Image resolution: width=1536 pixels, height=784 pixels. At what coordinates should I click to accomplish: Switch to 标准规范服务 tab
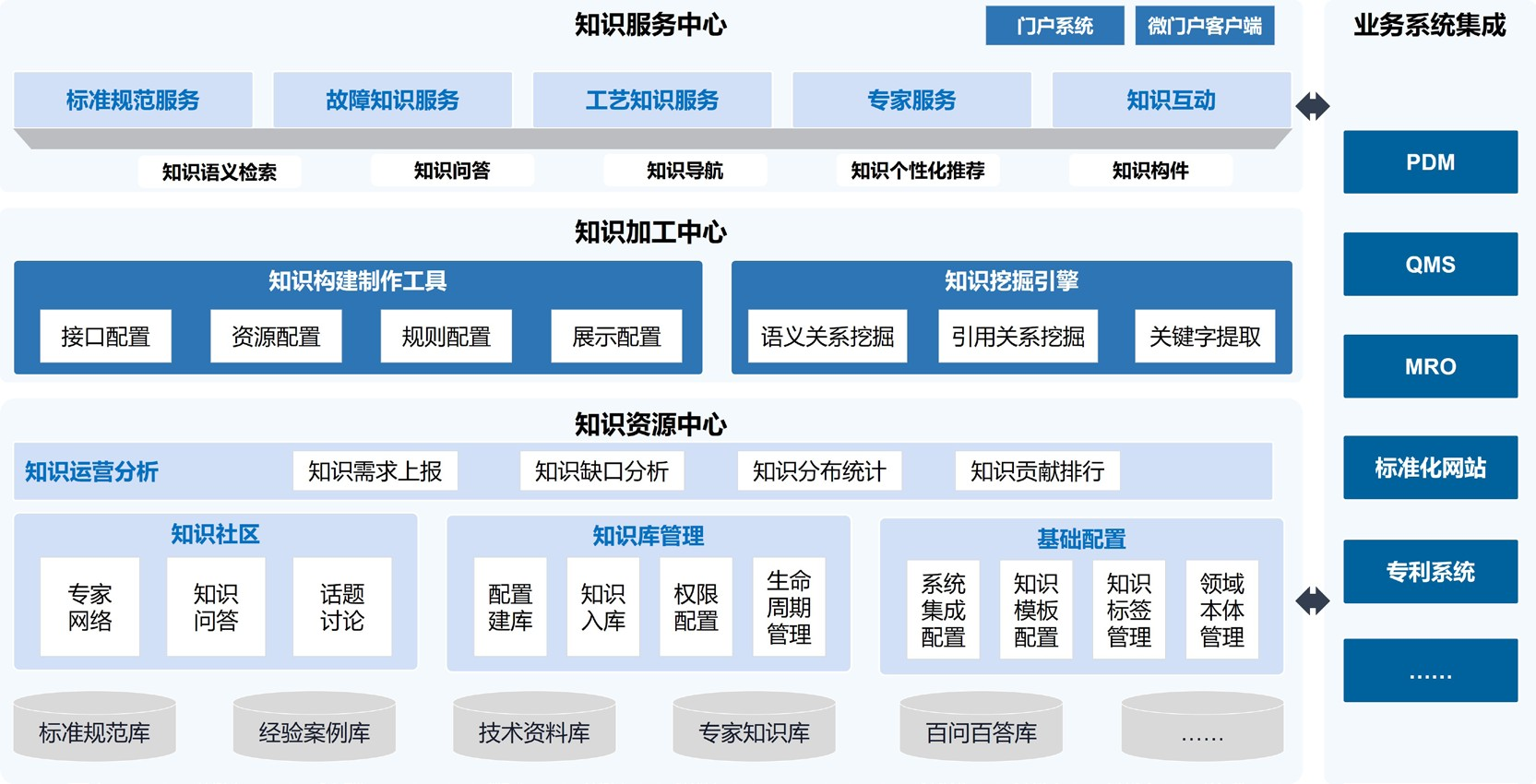[133, 100]
